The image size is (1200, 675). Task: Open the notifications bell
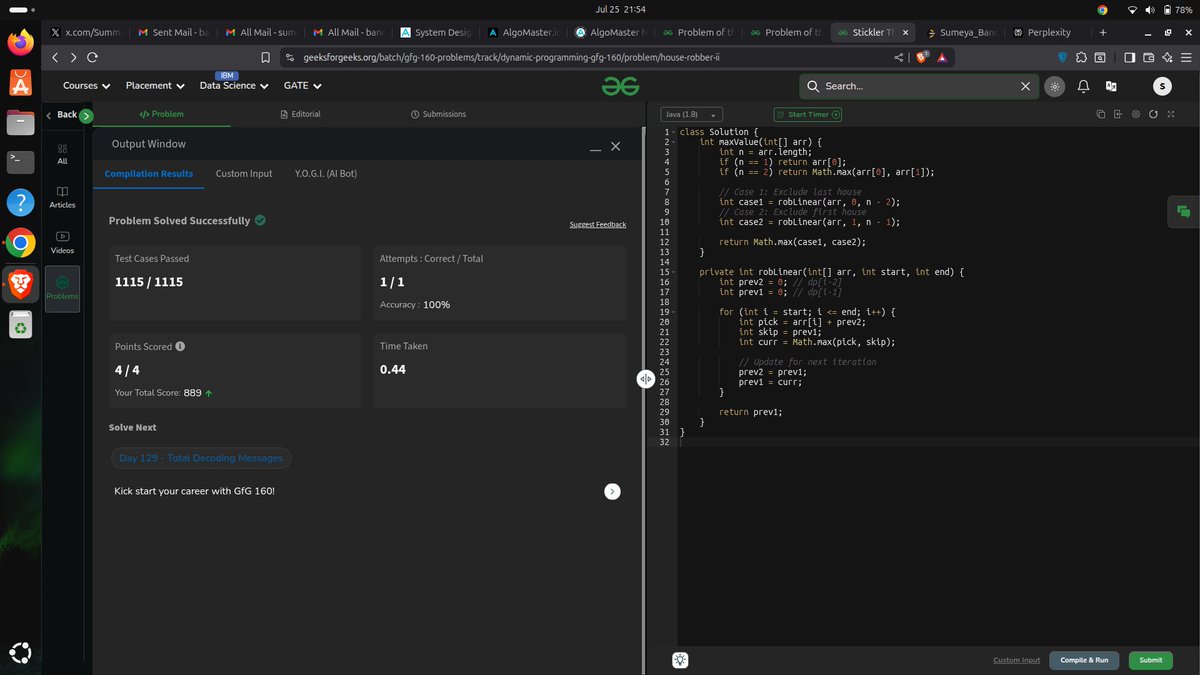pos(1083,87)
